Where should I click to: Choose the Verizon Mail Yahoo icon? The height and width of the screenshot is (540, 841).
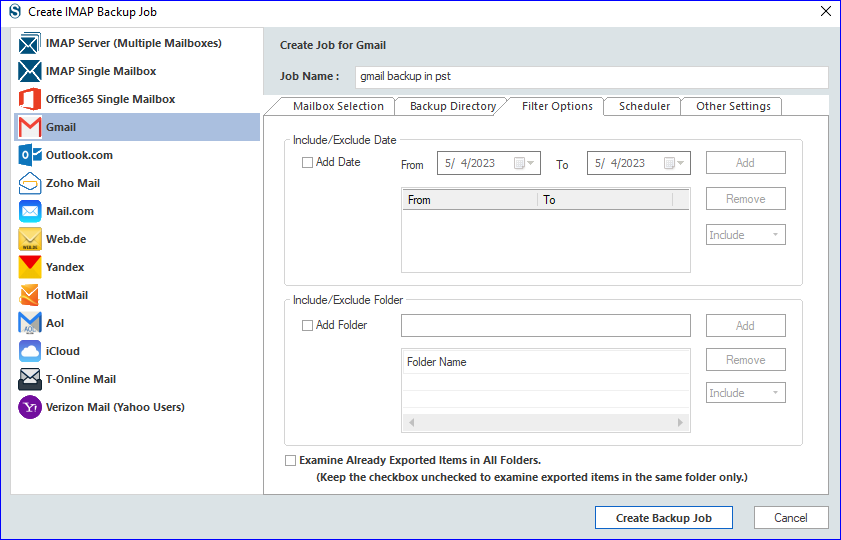click(29, 407)
